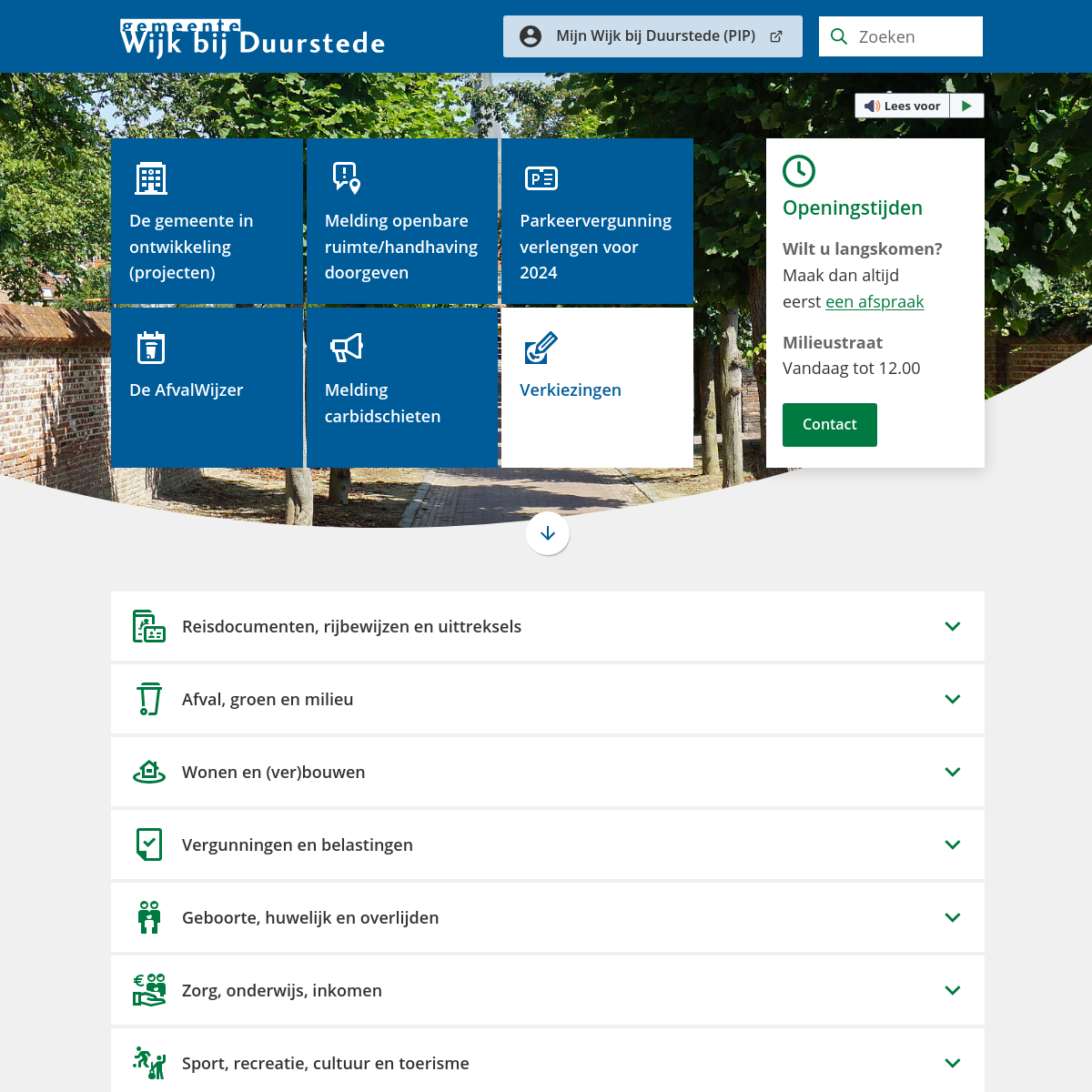Click the 'Vergunningen en belastingen' label
Image resolution: width=1092 pixels, height=1092 pixels.
pyautogui.click(x=298, y=844)
